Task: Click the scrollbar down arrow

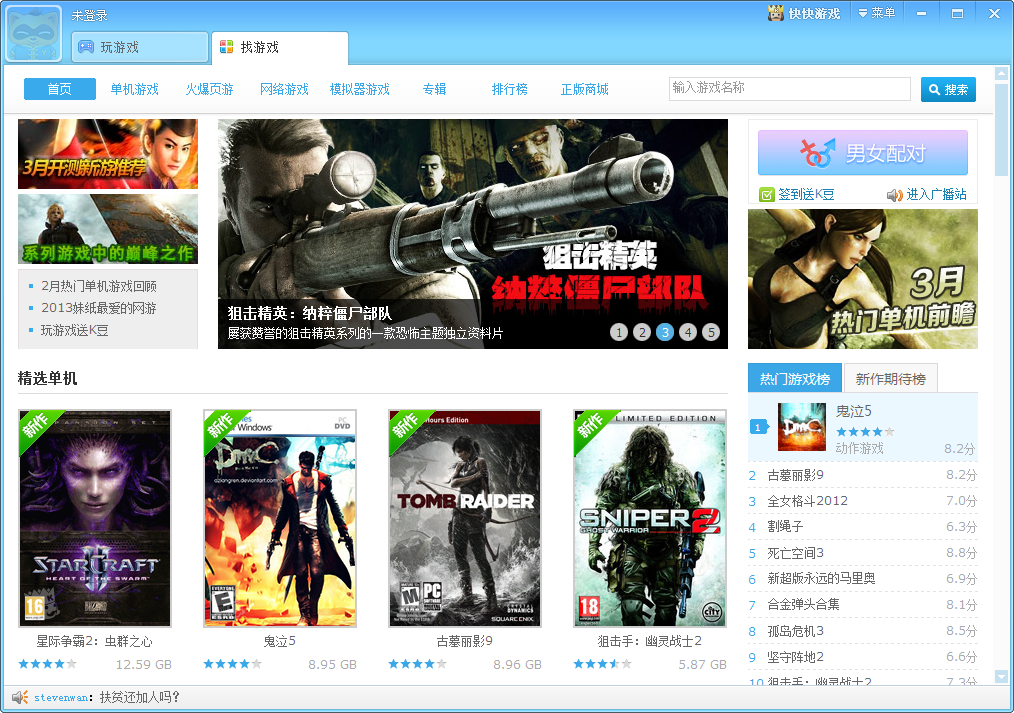Action: pos(1002,676)
